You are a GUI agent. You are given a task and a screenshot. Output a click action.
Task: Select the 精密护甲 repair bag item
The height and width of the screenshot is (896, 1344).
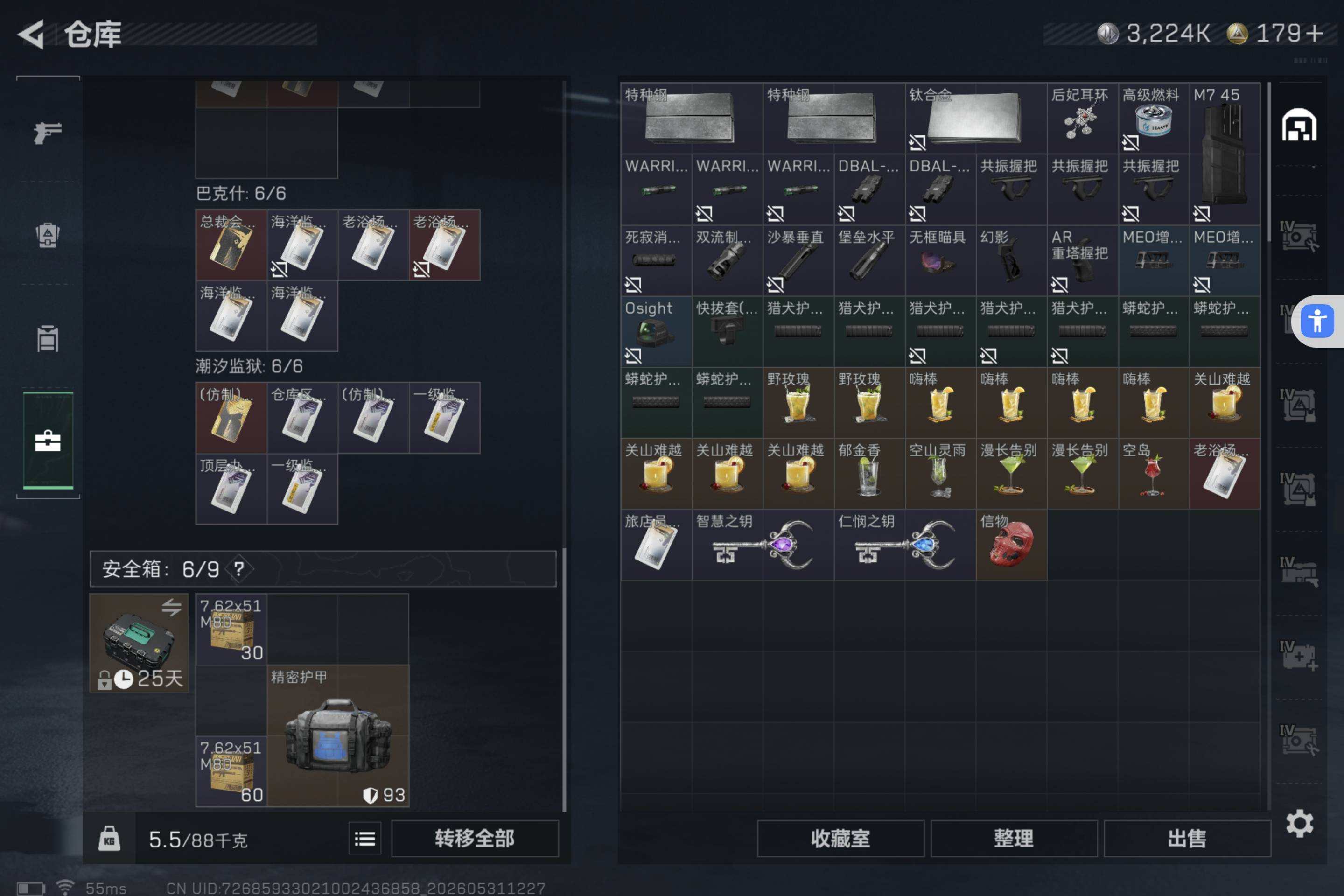click(338, 735)
